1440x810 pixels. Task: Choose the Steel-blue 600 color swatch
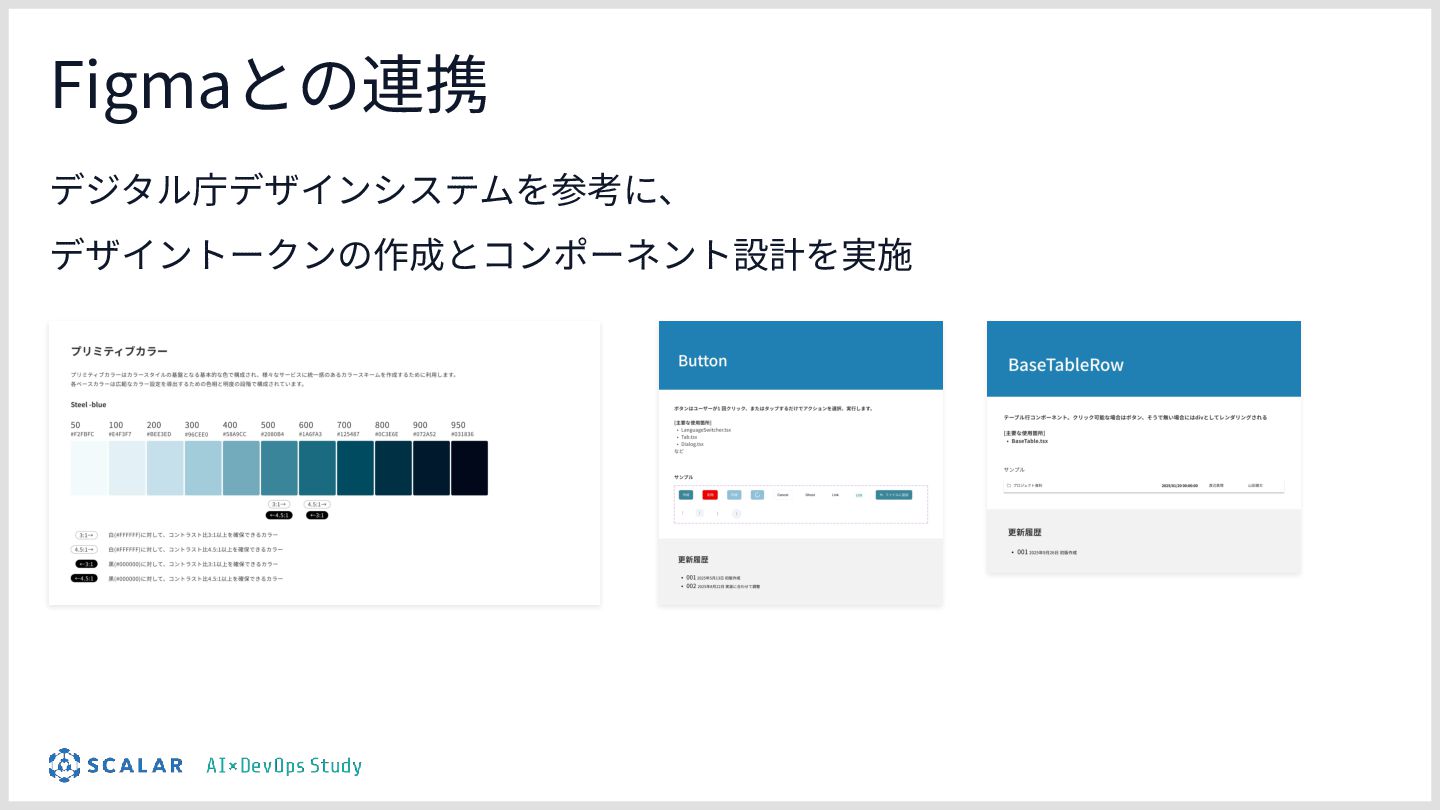click(x=317, y=468)
